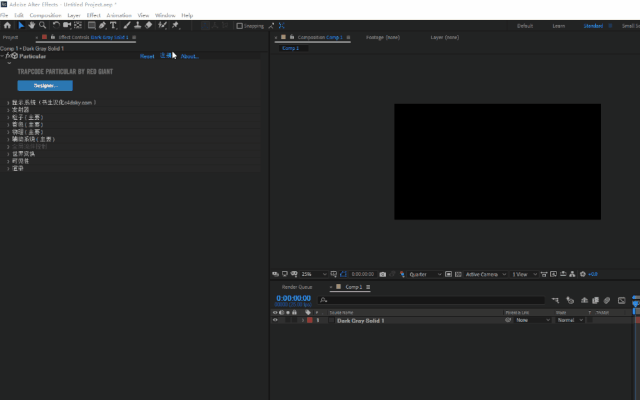640x400 pixels.
Task: Collapse the Particular effect twirl arrow
Action: coord(2,56)
